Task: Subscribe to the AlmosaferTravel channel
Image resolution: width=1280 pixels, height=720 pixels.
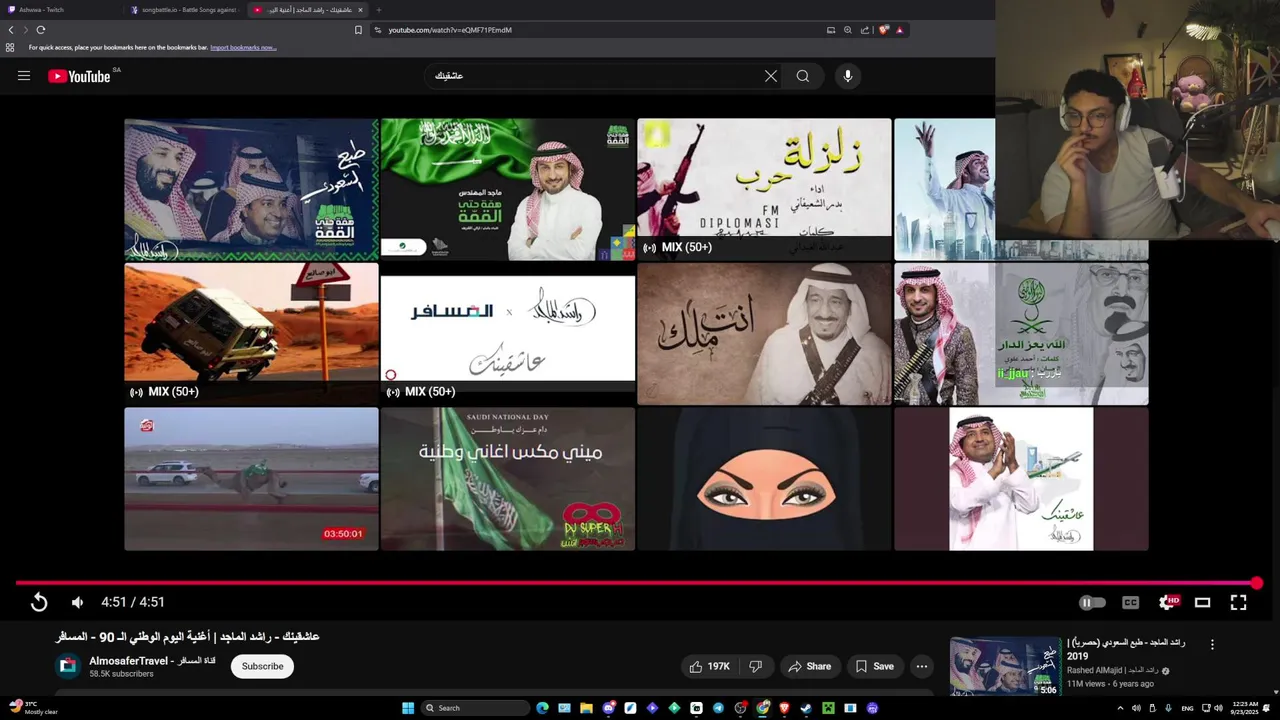Action: pyautogui.click(x=262, y=666)
